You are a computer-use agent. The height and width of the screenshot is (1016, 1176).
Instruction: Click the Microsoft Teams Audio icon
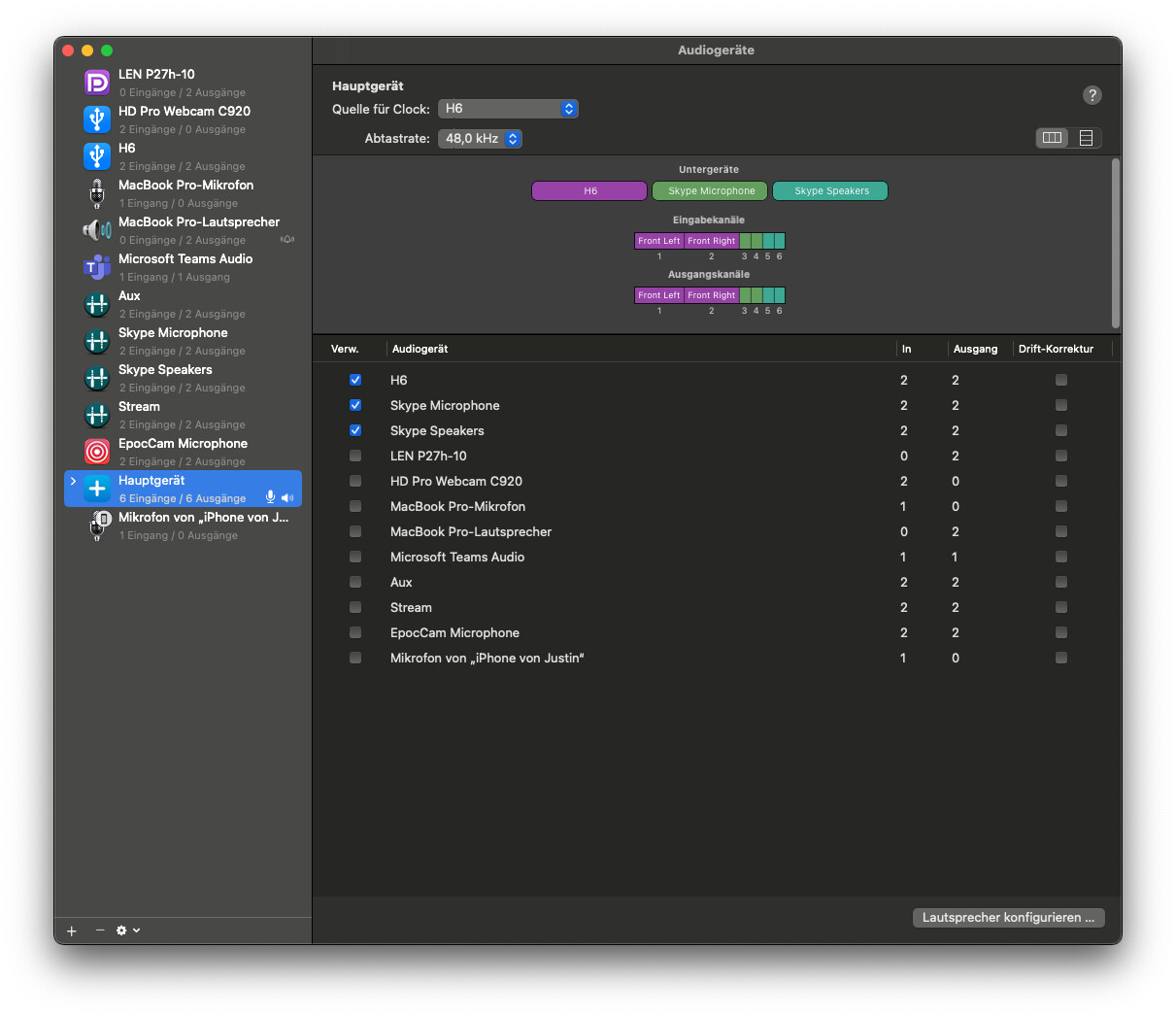[97, 267]
